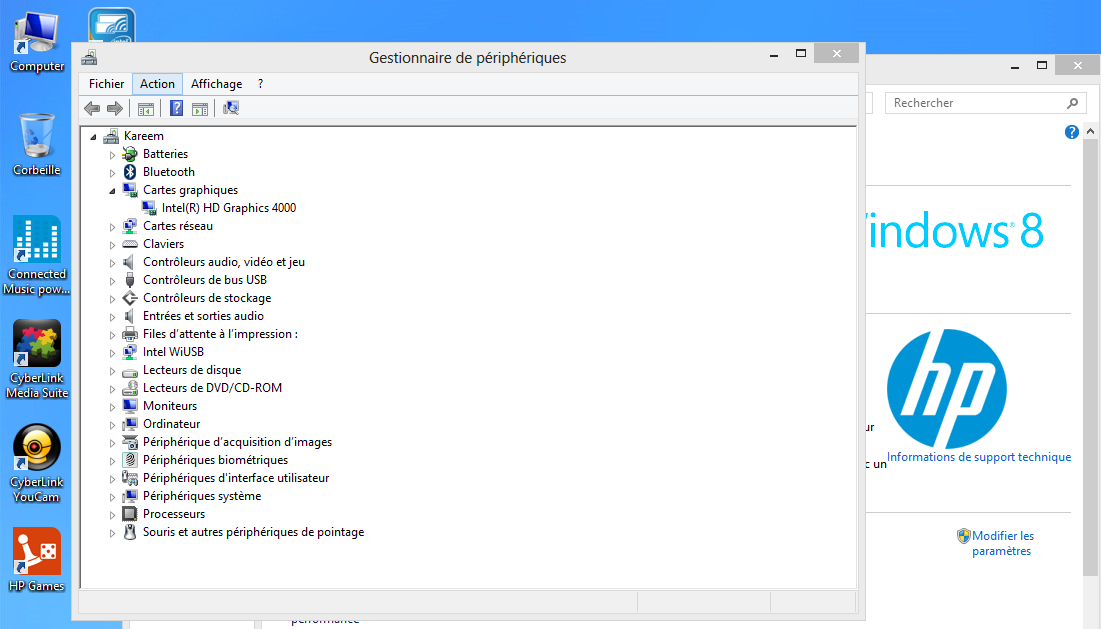This screenshot has width=1101, height=629.
Task: Click the Processeurs chip icon
Action: (x=130, y=514)
